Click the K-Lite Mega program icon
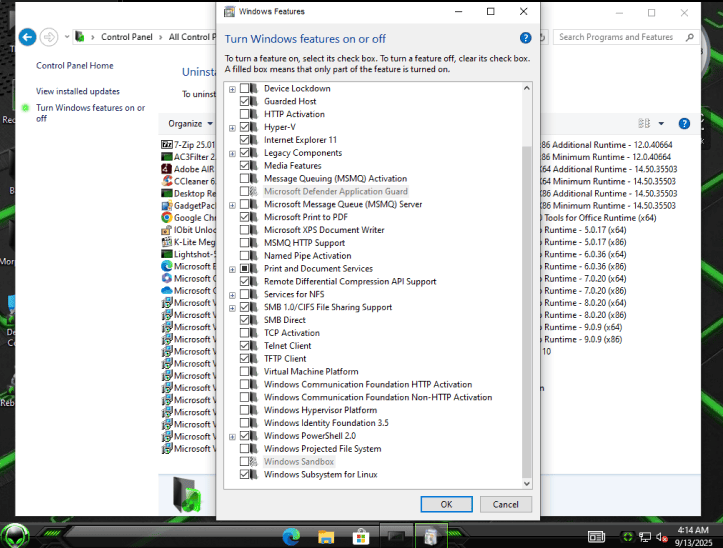The height and width of the screenshot is (548, 723). coord(166,242)
